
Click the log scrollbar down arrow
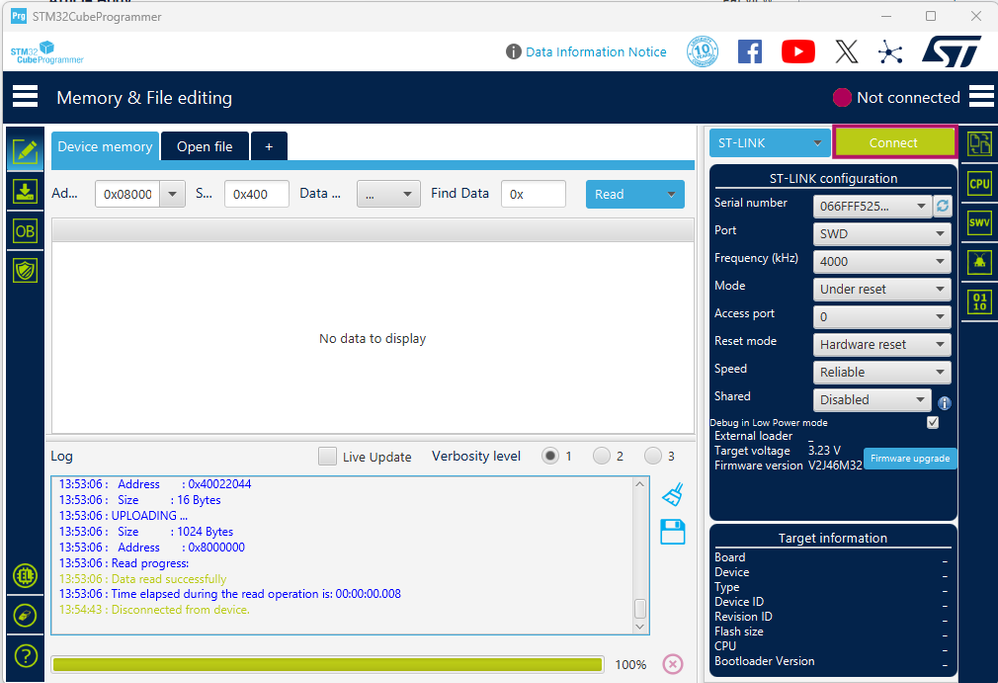tap(640, 627)
